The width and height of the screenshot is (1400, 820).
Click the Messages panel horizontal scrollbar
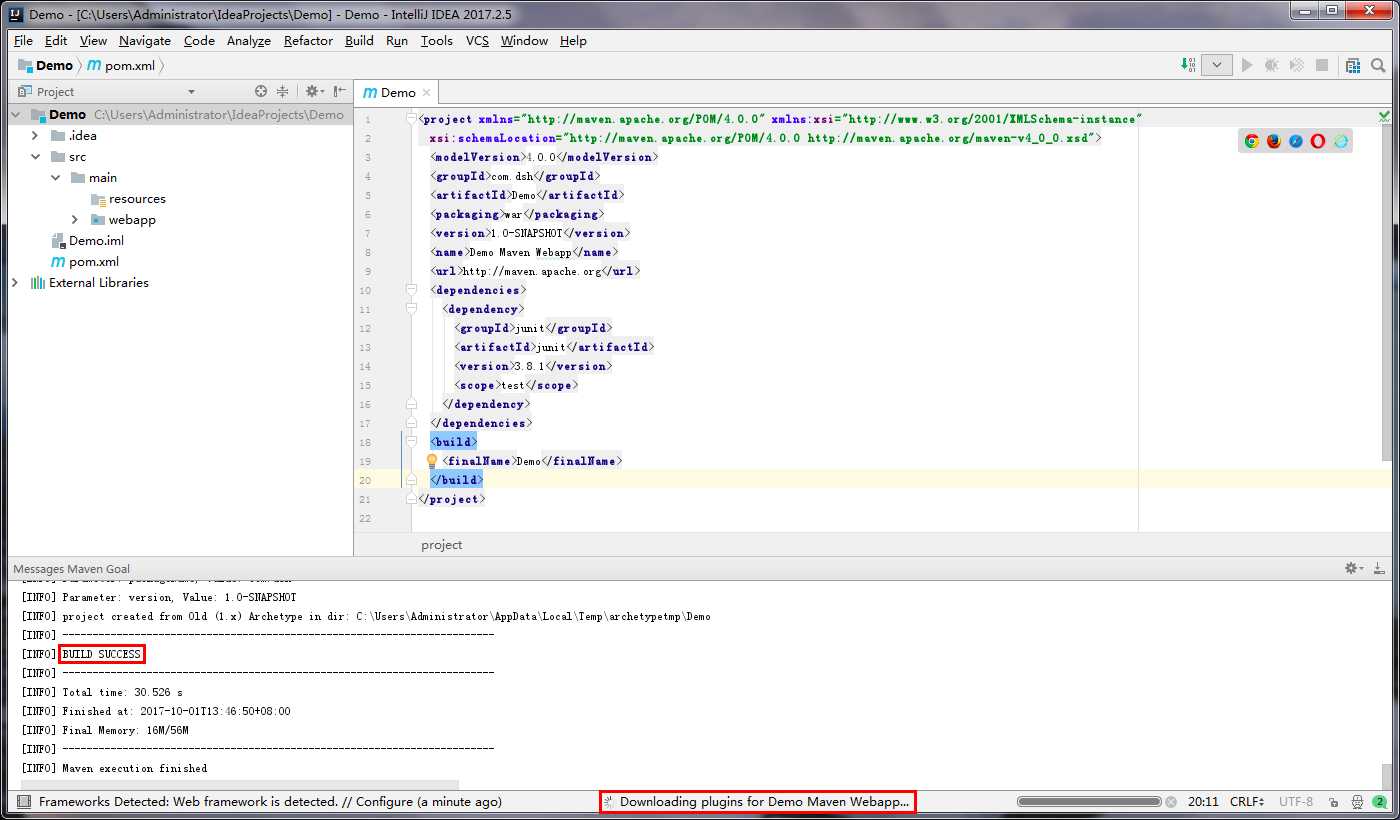240,785
